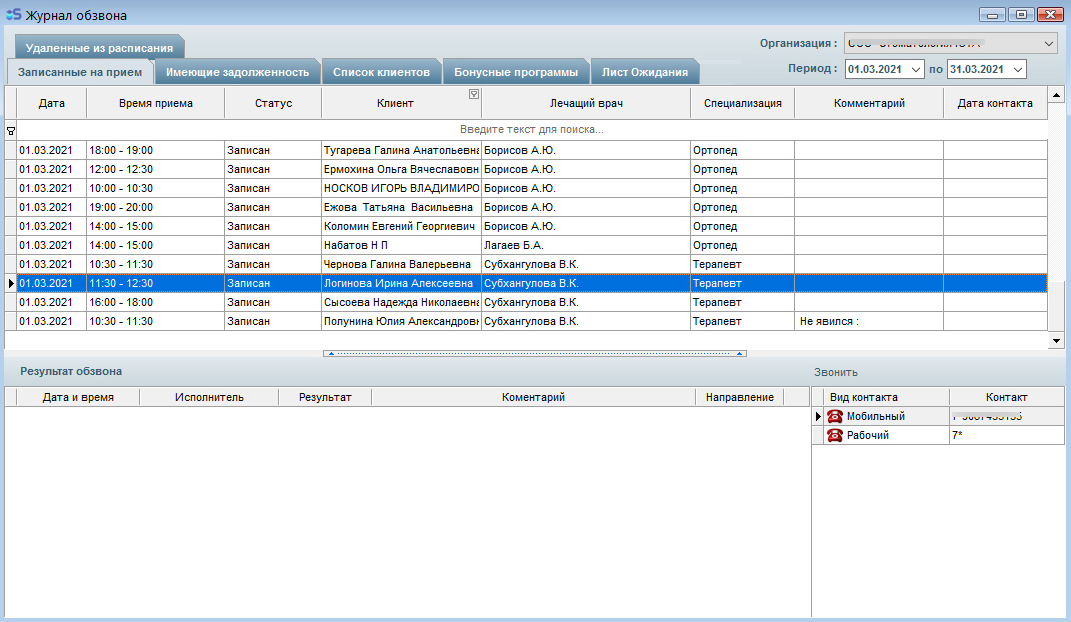Viewport: 1071px width, 622px height.
Task: Switch to Удаленные из расписания tab
Action: 99,48
